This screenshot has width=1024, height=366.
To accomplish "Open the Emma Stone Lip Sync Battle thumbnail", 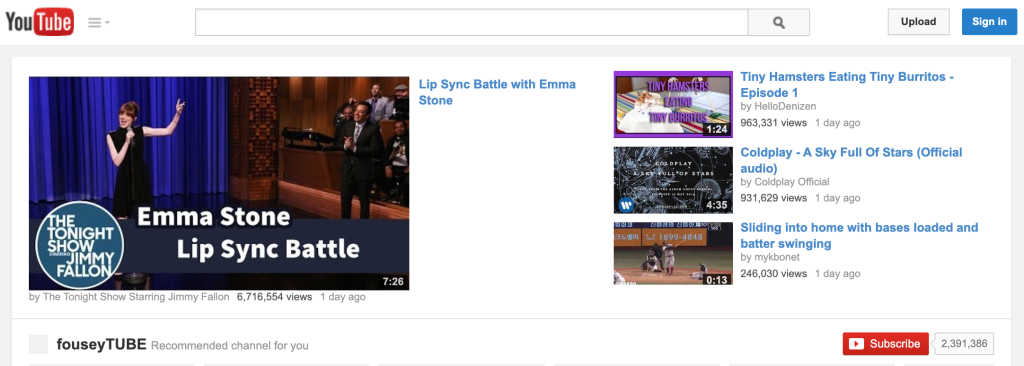I will 219,183.
